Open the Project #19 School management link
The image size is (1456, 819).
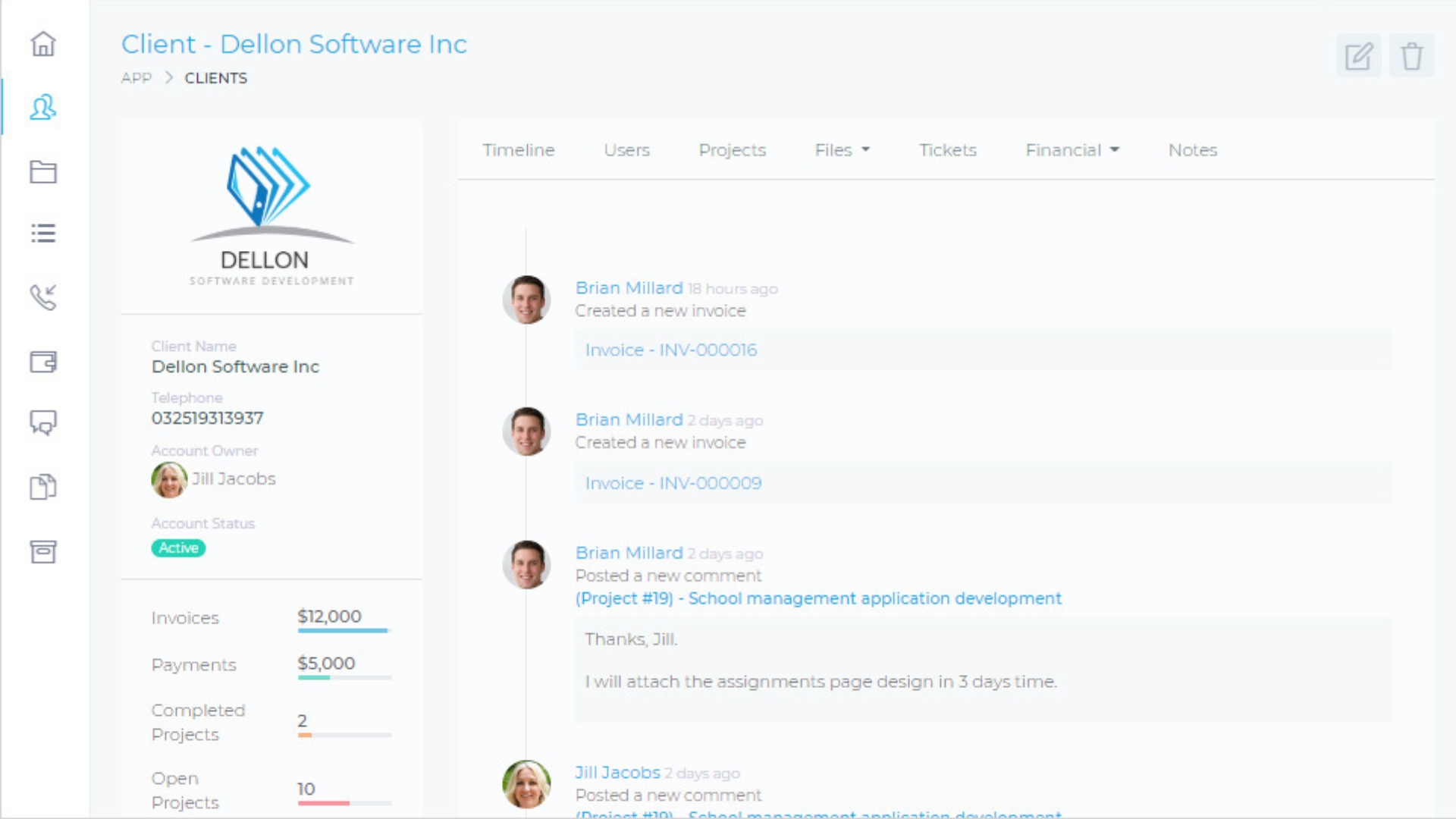[x=818, y=598]
